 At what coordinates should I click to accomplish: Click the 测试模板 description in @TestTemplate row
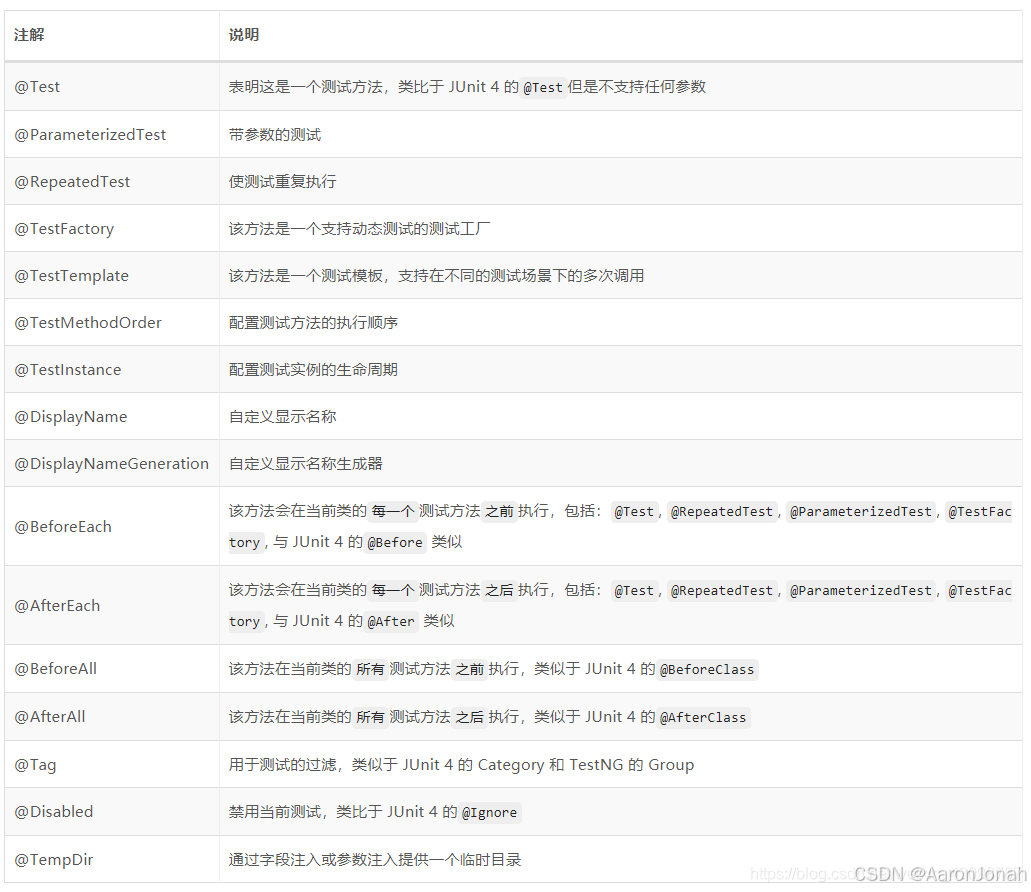pos(436,276)
